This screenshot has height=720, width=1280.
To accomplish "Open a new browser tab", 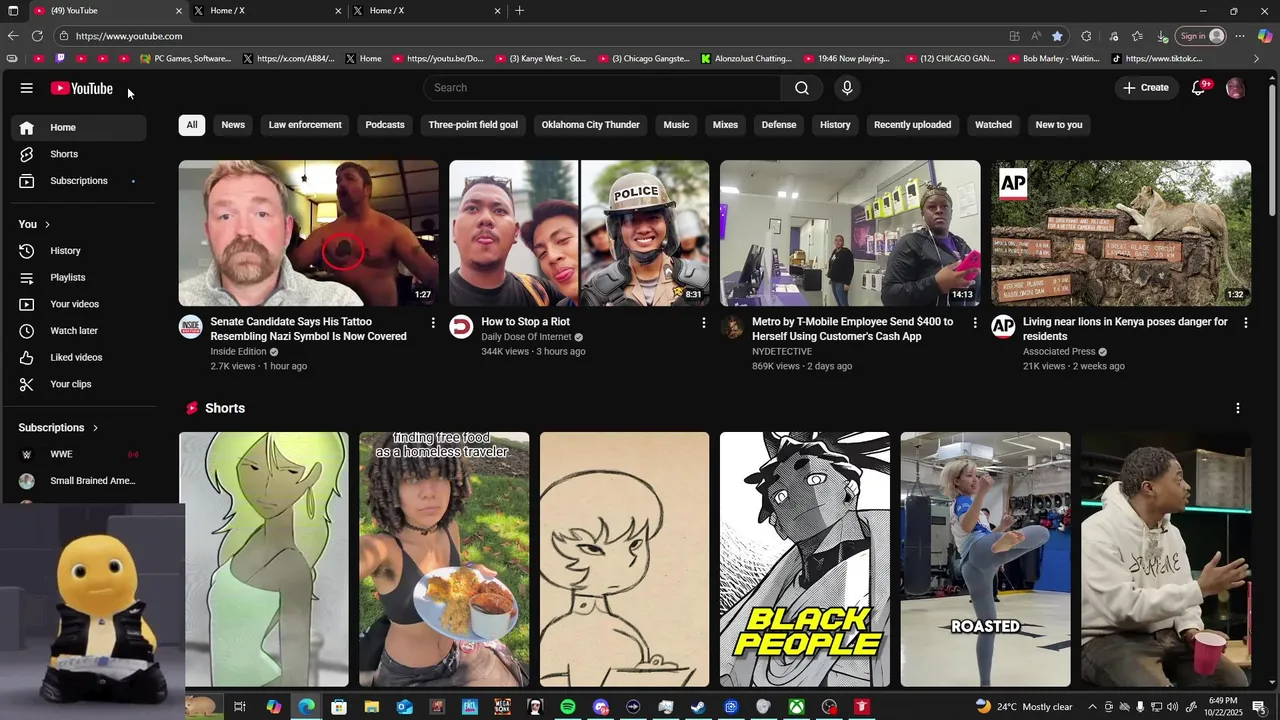I will click(x=519, y=11).
